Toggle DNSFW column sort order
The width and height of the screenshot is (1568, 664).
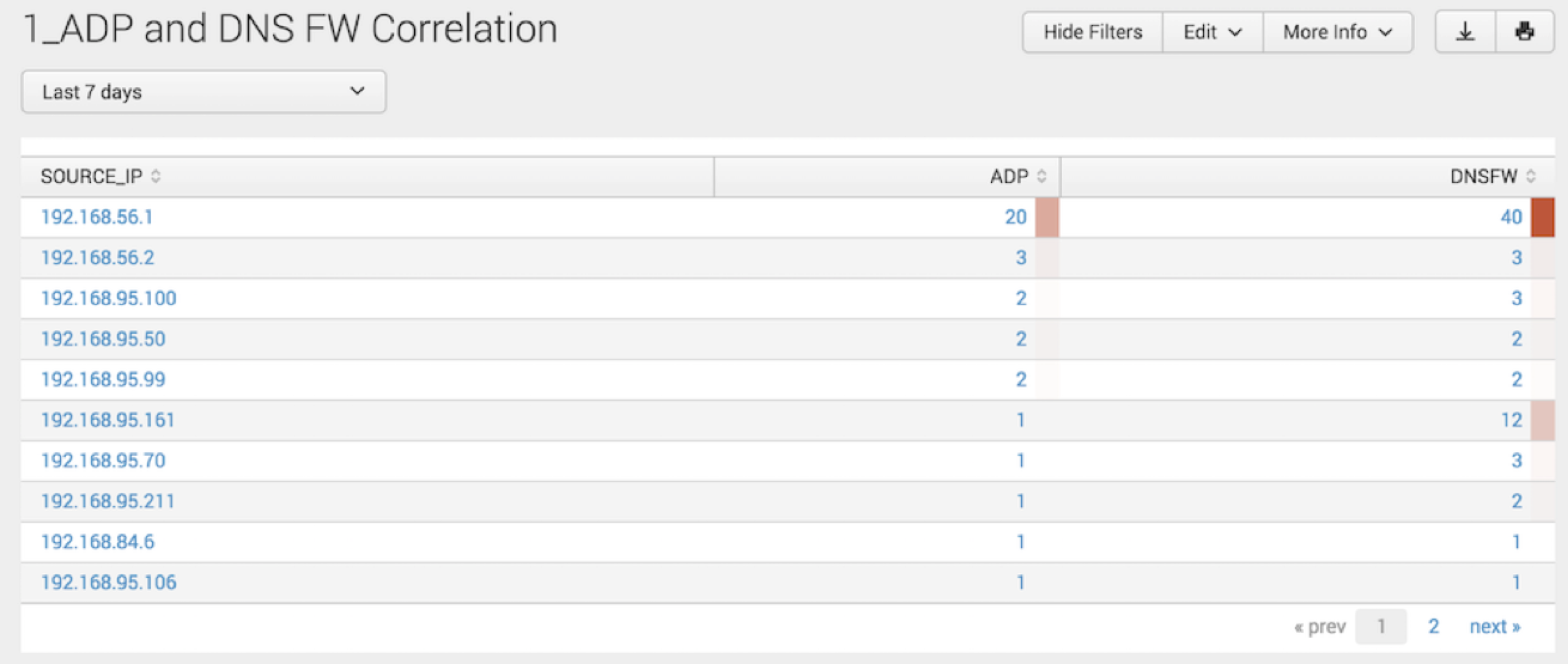[1530, 176]
